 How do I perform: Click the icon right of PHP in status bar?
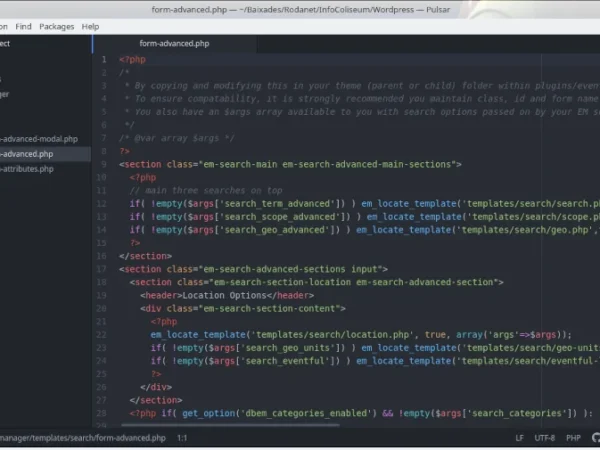click(592, 437)
